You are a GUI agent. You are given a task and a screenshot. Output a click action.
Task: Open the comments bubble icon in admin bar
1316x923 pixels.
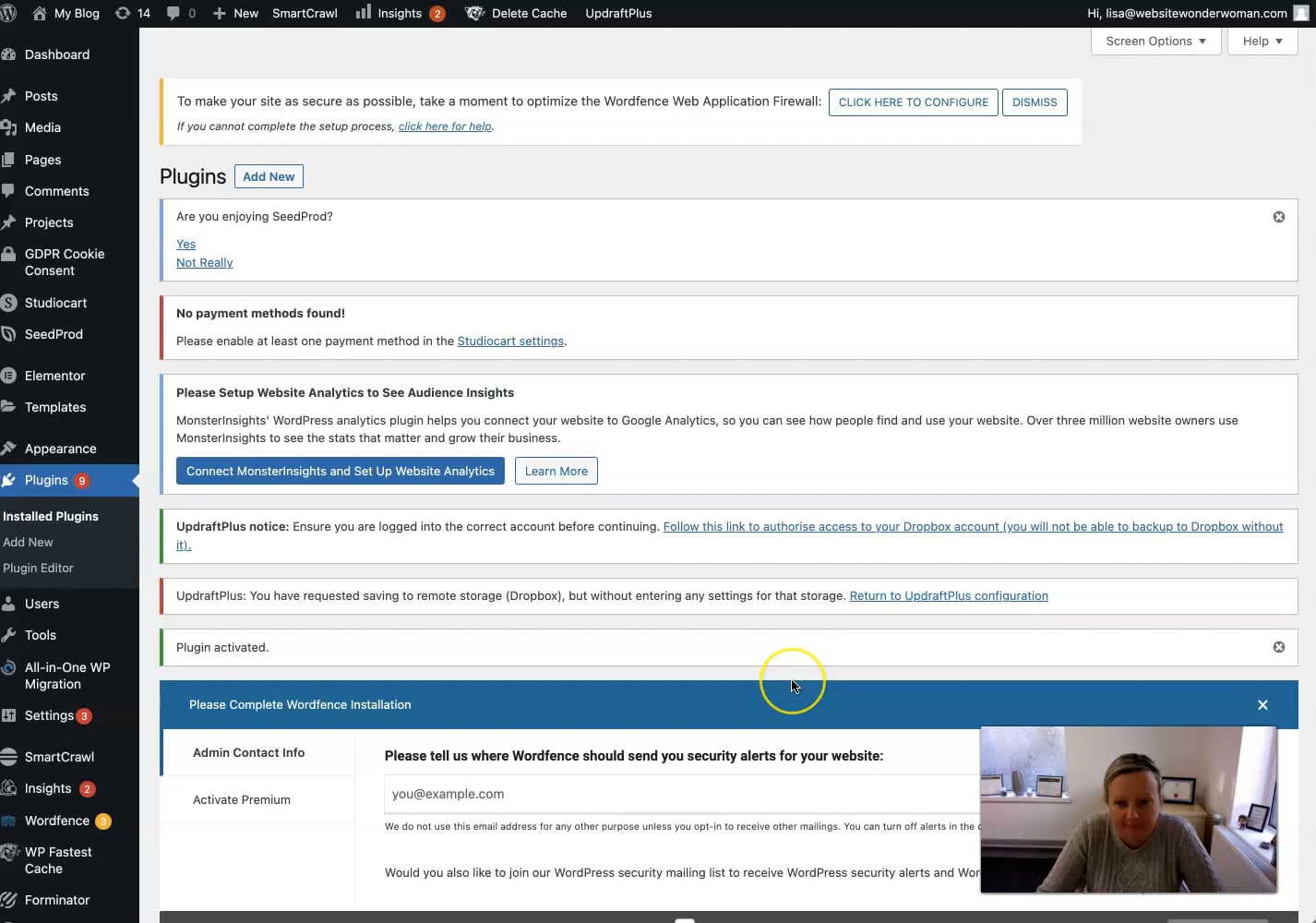click(x=173, y=14)
